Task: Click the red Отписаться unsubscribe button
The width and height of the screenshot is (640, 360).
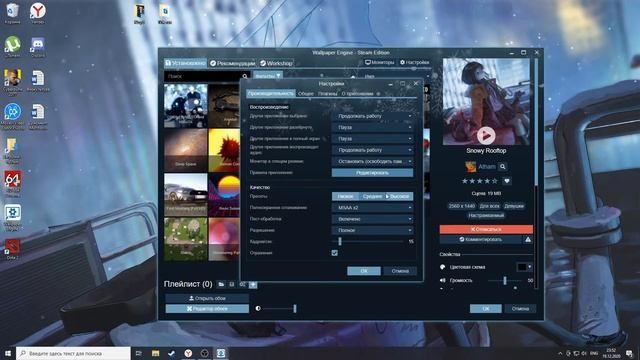Action: pos(486,229)
